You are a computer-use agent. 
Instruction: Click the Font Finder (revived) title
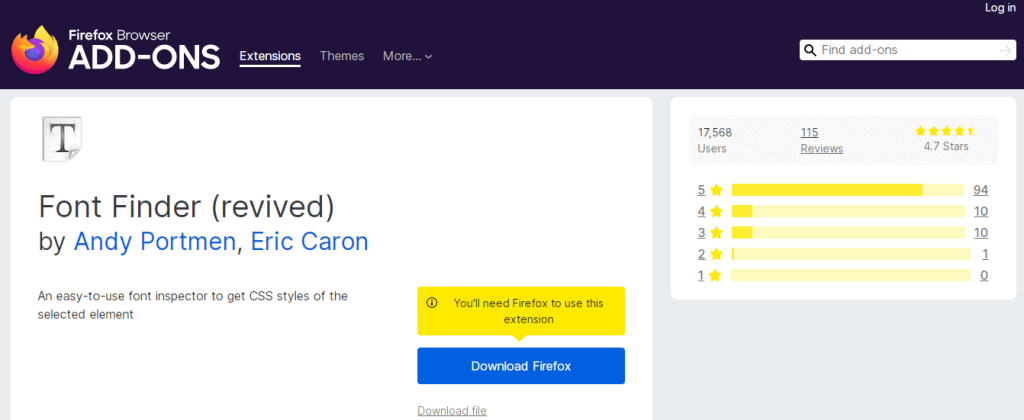pyautogui.click(x=187, y=207)
